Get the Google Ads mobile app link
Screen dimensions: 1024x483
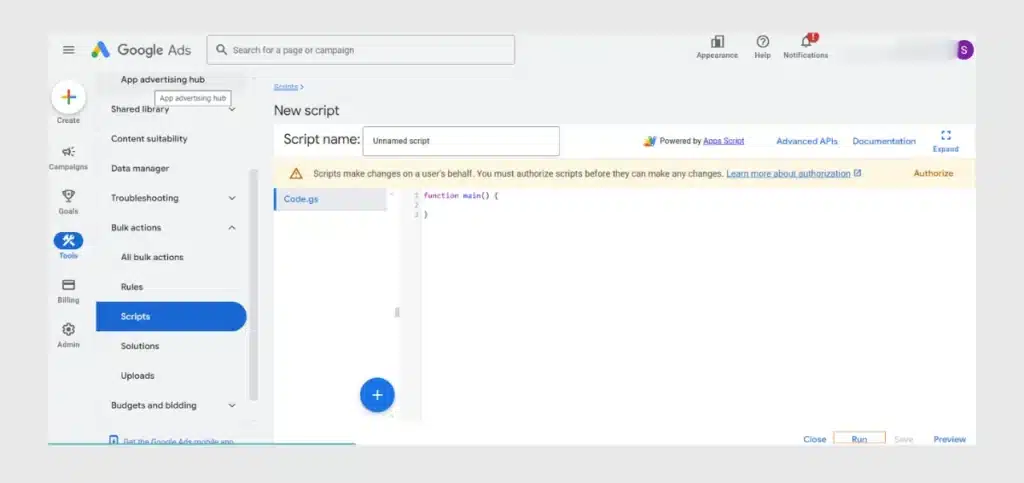coord(171,441)
